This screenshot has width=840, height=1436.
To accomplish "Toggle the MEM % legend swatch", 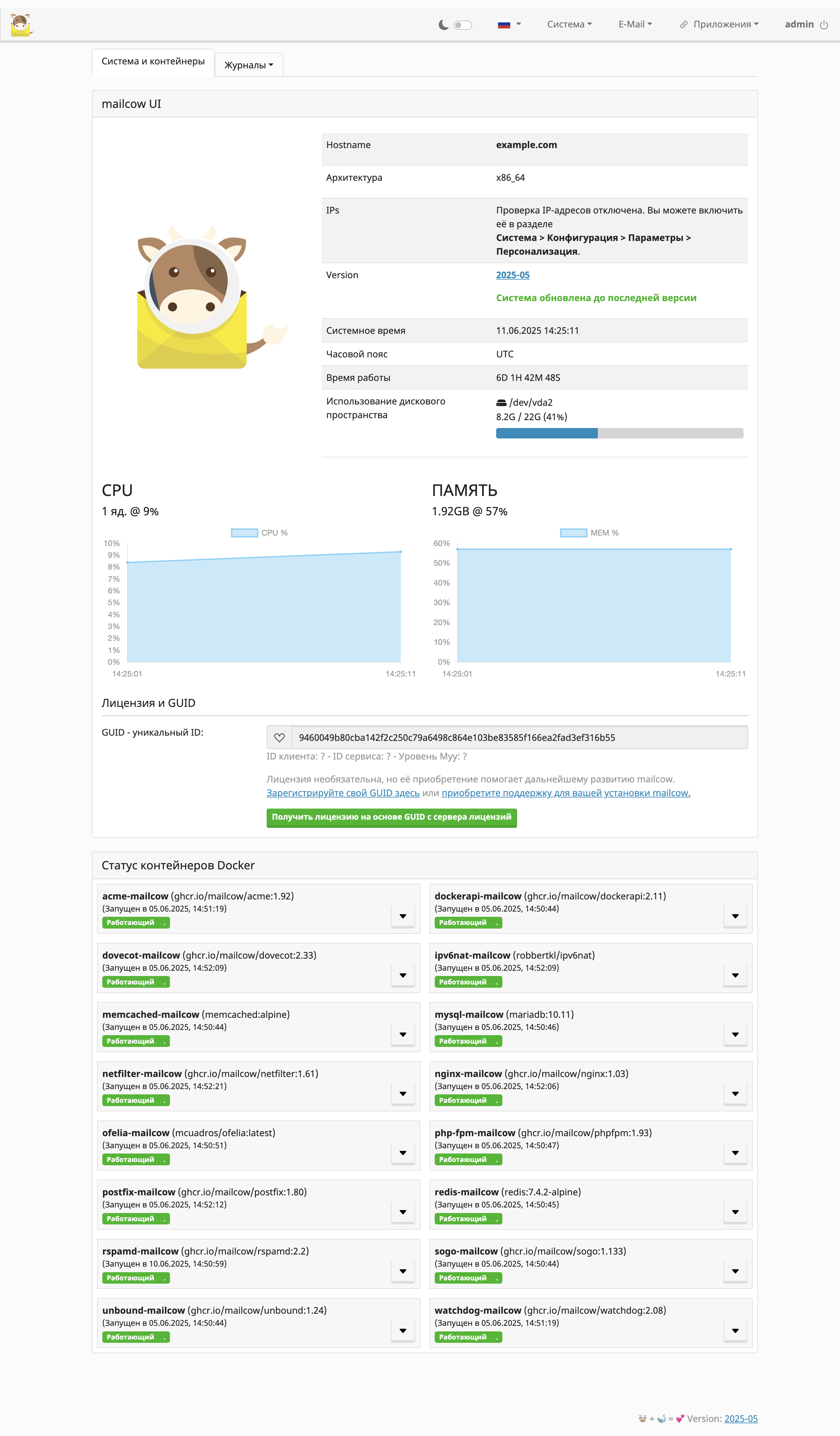I will coord(574,533).
